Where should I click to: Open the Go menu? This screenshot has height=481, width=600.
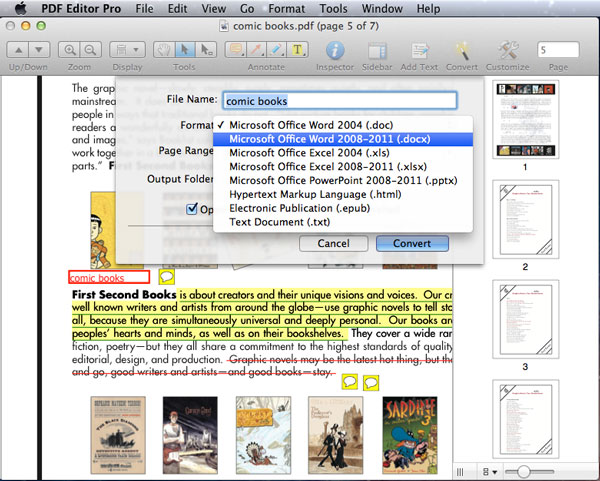tap(247, 8)
